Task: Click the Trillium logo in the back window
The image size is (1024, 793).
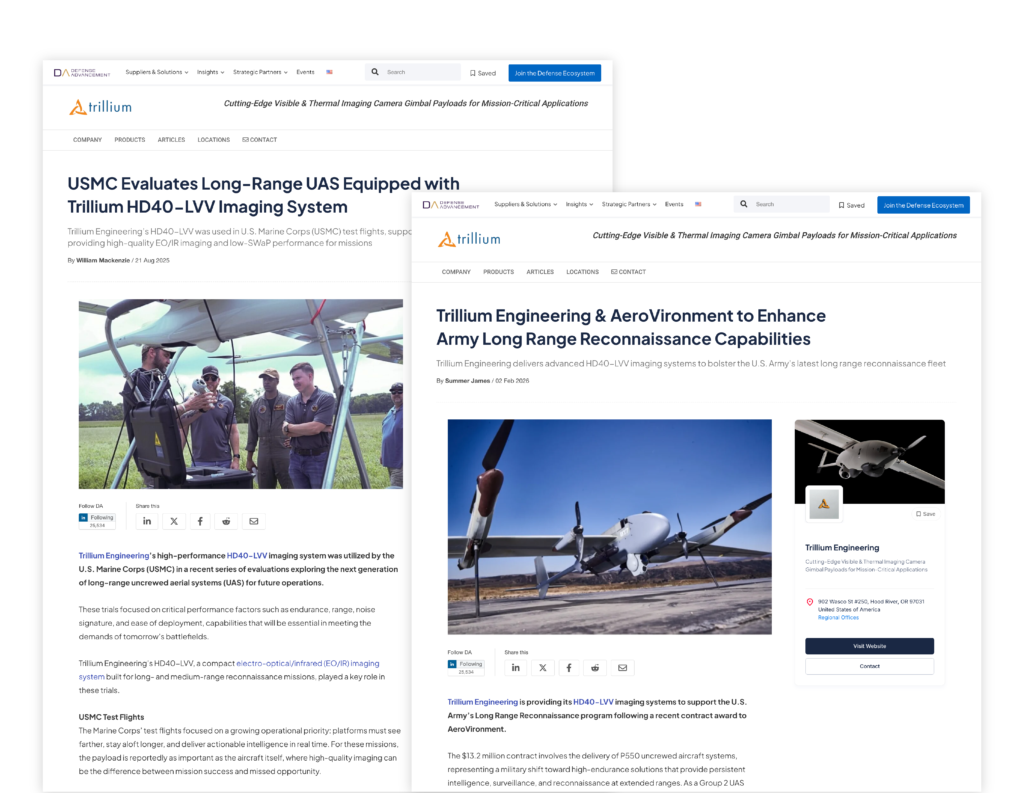Action: point(101,107)
